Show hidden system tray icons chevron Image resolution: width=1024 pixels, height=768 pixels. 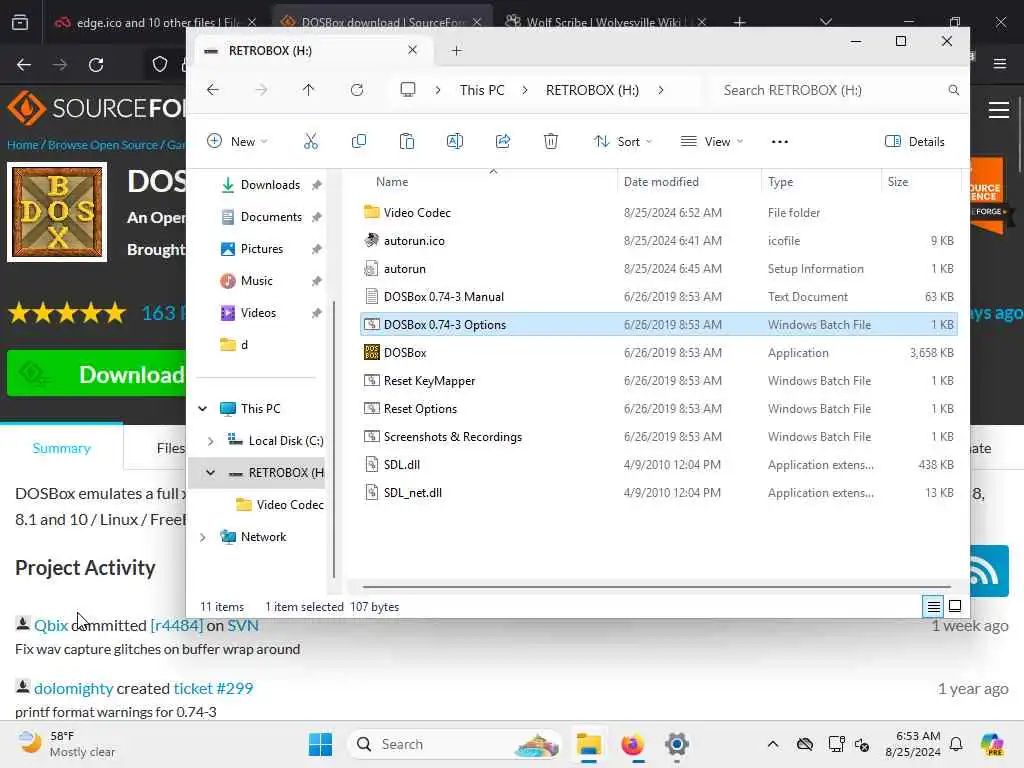773,744
